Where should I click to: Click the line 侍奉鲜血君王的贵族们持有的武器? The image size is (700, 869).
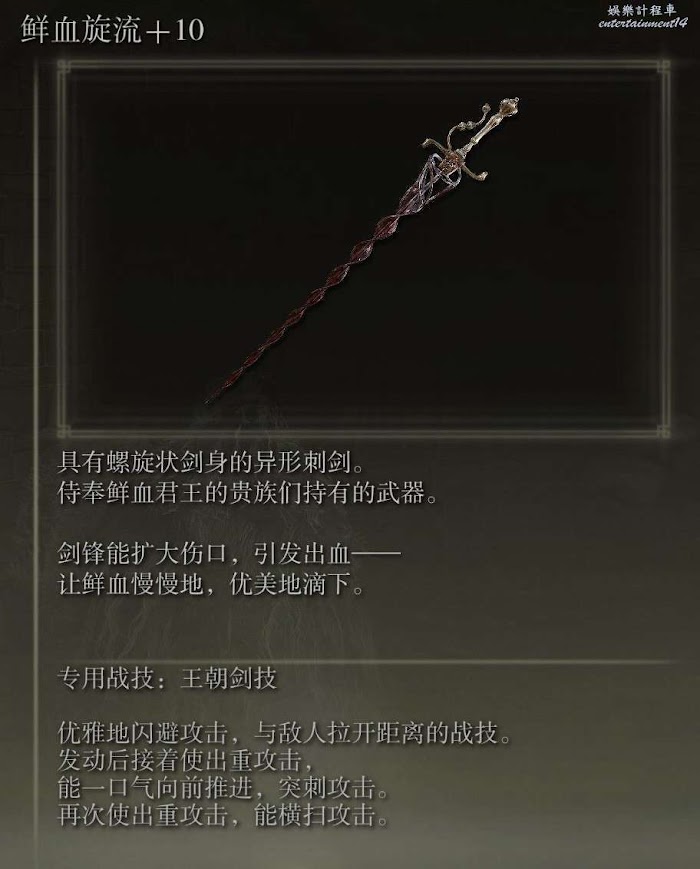point(248,492)
